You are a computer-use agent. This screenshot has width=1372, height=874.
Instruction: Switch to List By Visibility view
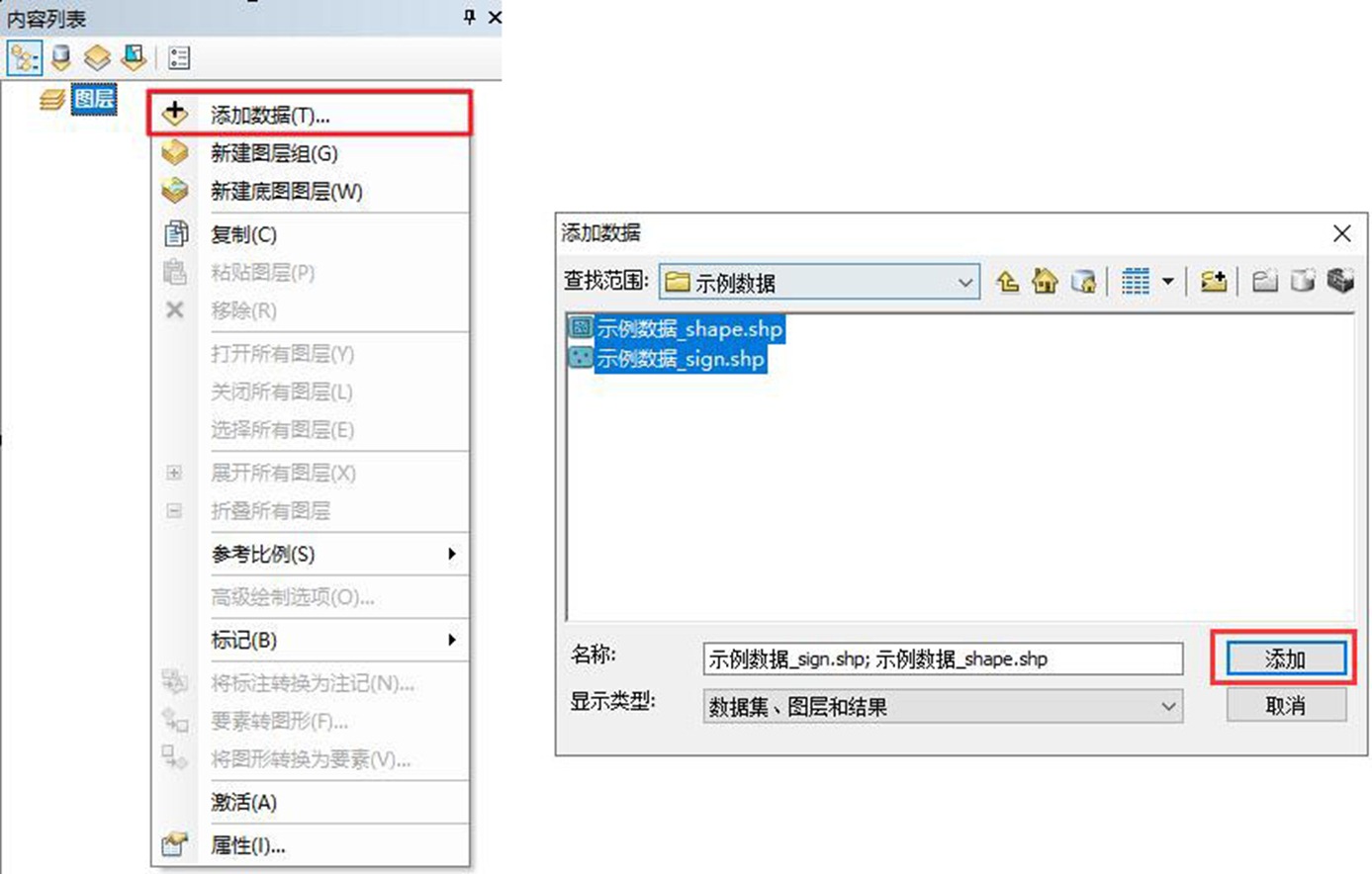point(97,58)
